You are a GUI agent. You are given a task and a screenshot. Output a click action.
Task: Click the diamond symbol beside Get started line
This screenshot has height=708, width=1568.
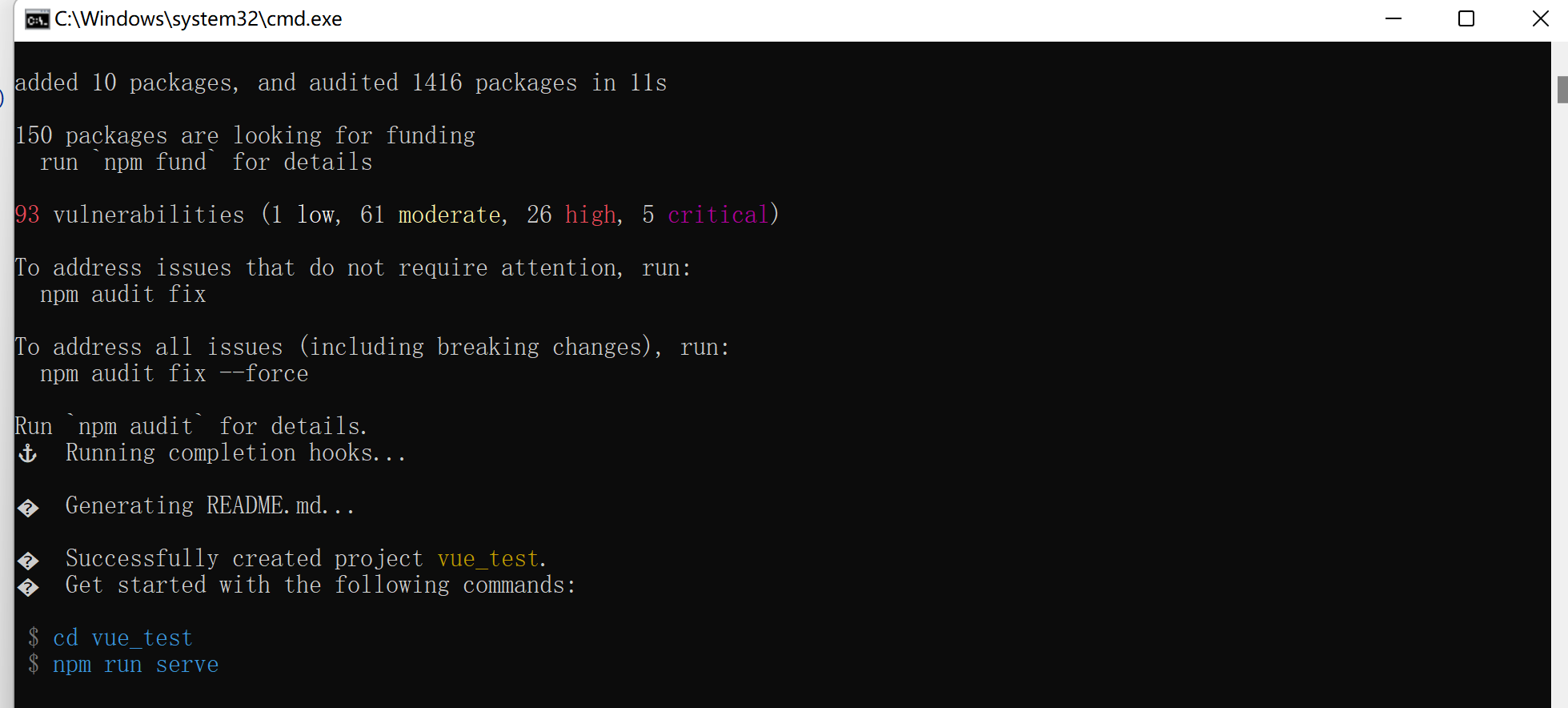(28, 587)
